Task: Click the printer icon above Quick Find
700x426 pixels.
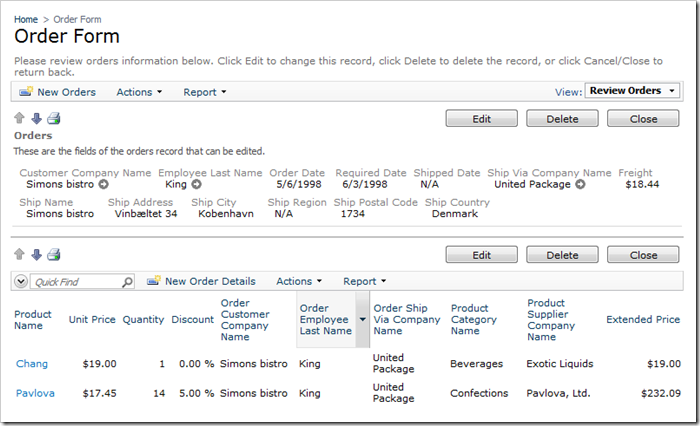Action: [x=54, y=255]
